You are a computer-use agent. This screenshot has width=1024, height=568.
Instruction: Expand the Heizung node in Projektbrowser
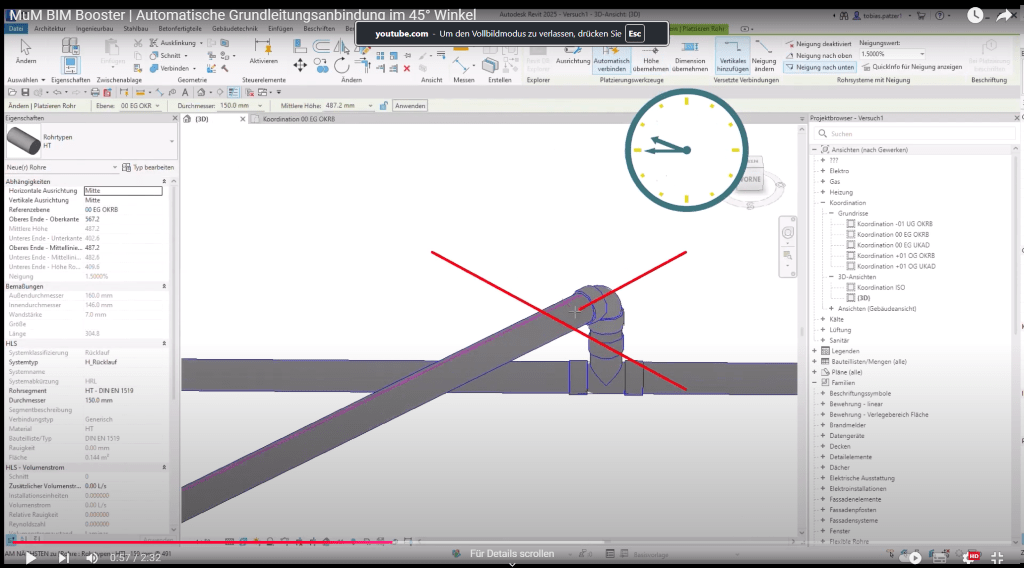pos(823,192)
